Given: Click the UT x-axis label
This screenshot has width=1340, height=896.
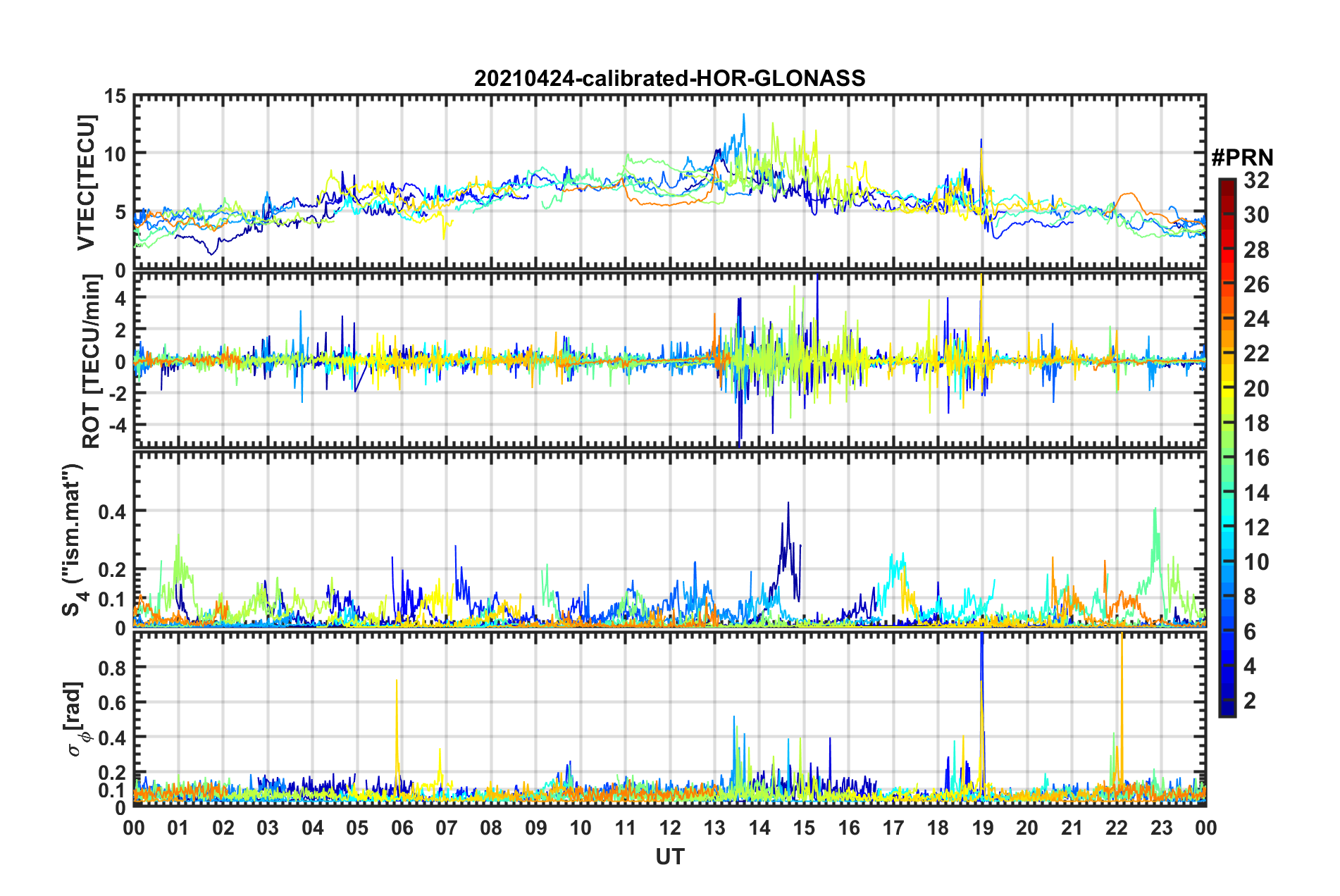Looking at the screenshot, I should point(669,857).
